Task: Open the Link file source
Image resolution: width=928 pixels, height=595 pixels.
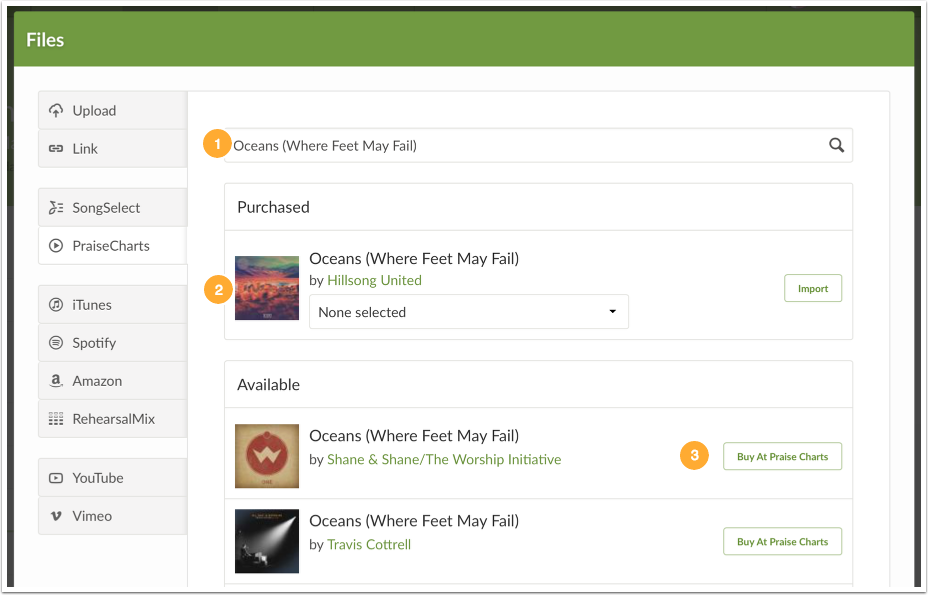Action: pos(85,147)
